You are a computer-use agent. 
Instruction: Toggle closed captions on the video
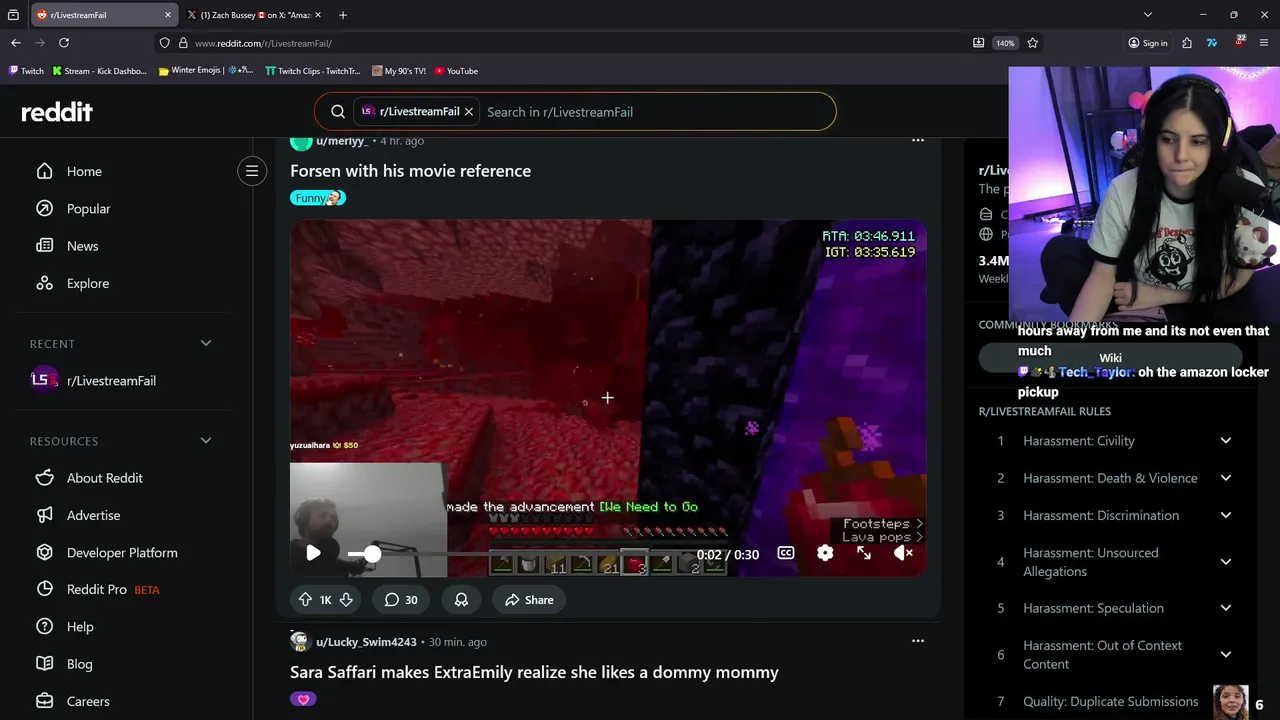click(x=786, y=553)
